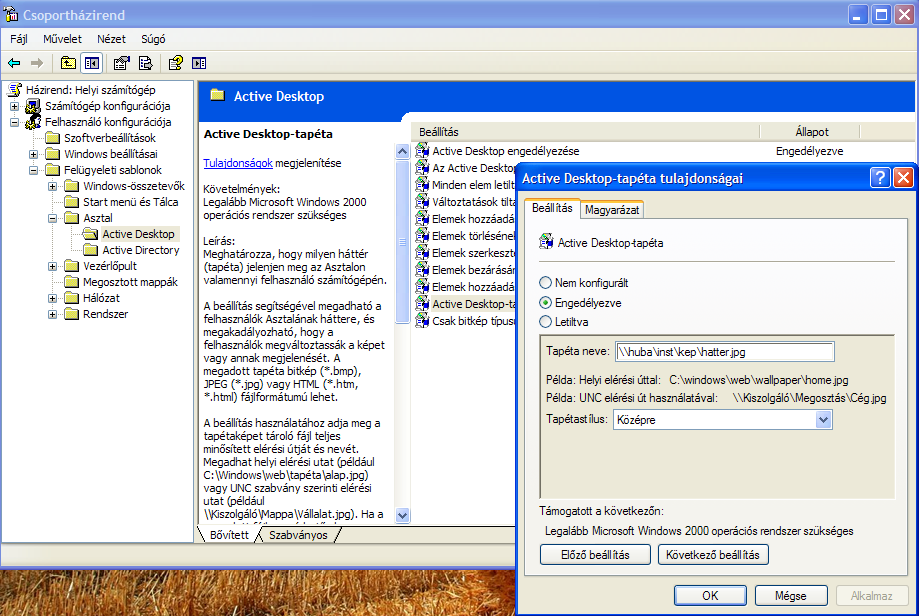Toggle the show/hide console tree icon

(92, 63)
